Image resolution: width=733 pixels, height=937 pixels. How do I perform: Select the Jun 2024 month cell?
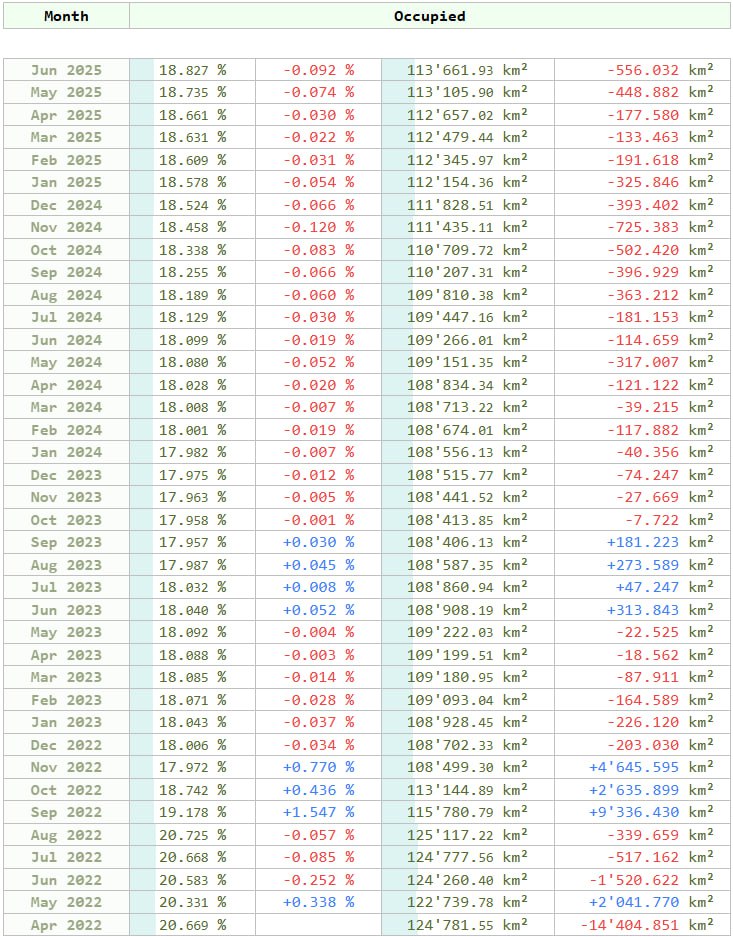[x=66, y=340]
